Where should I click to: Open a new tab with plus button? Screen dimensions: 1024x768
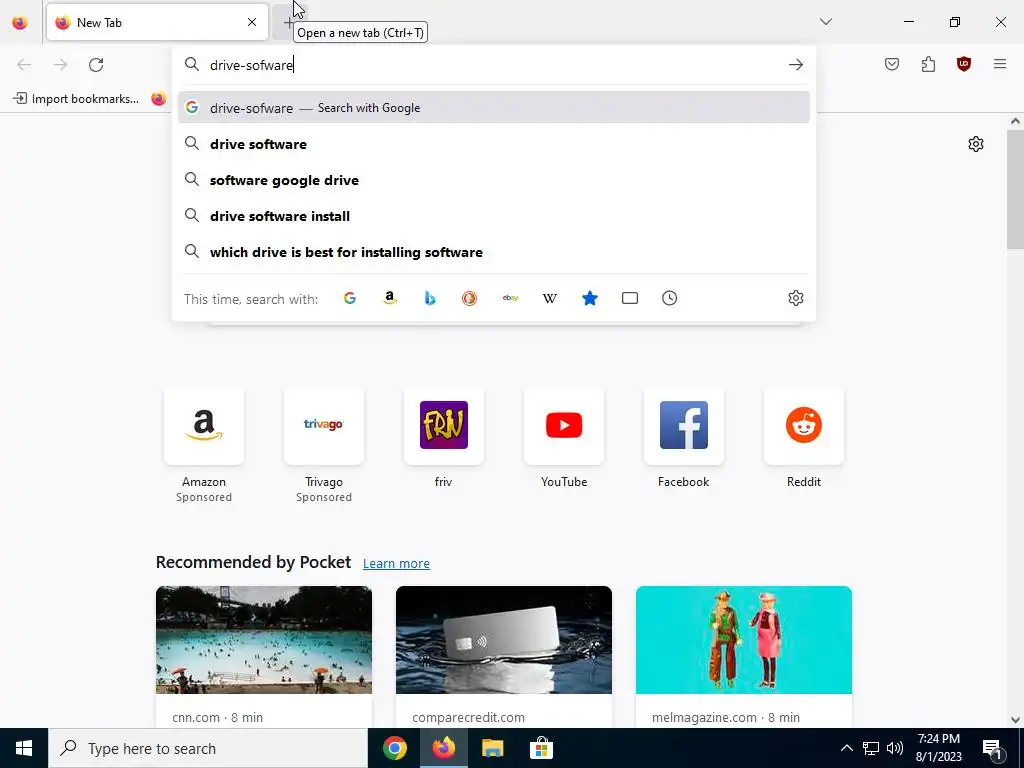click(288, 23)
